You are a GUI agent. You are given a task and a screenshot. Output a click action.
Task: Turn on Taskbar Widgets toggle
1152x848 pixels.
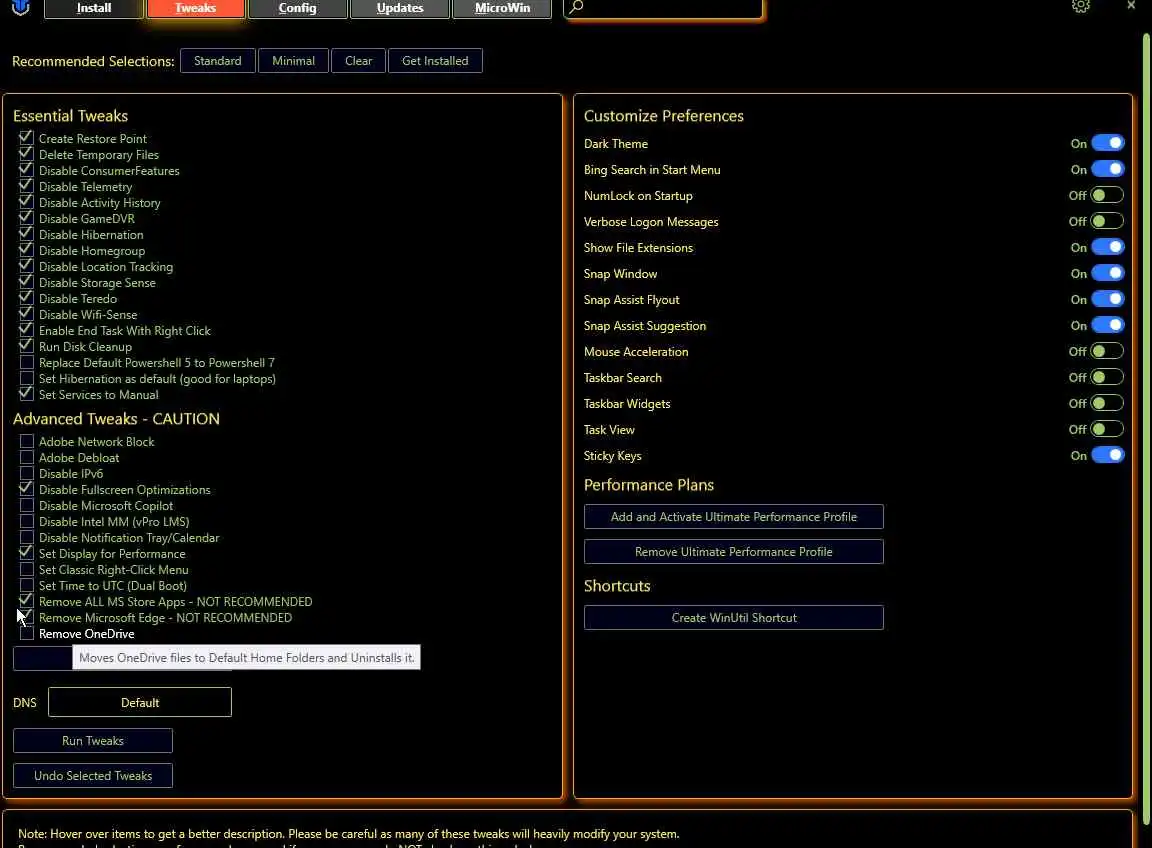[x=1107, y=403]
